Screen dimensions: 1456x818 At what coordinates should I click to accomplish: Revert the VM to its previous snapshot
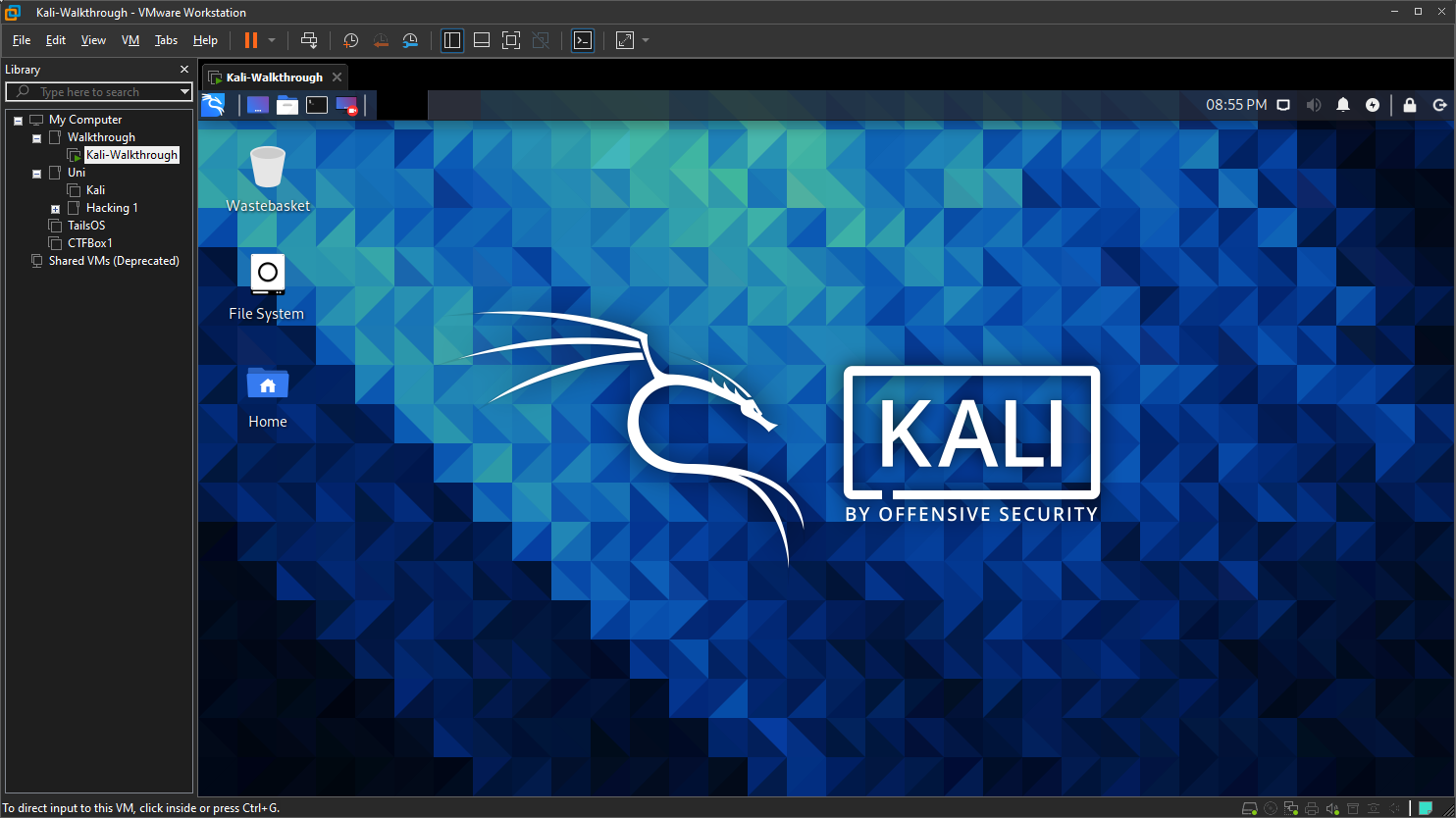381,40
